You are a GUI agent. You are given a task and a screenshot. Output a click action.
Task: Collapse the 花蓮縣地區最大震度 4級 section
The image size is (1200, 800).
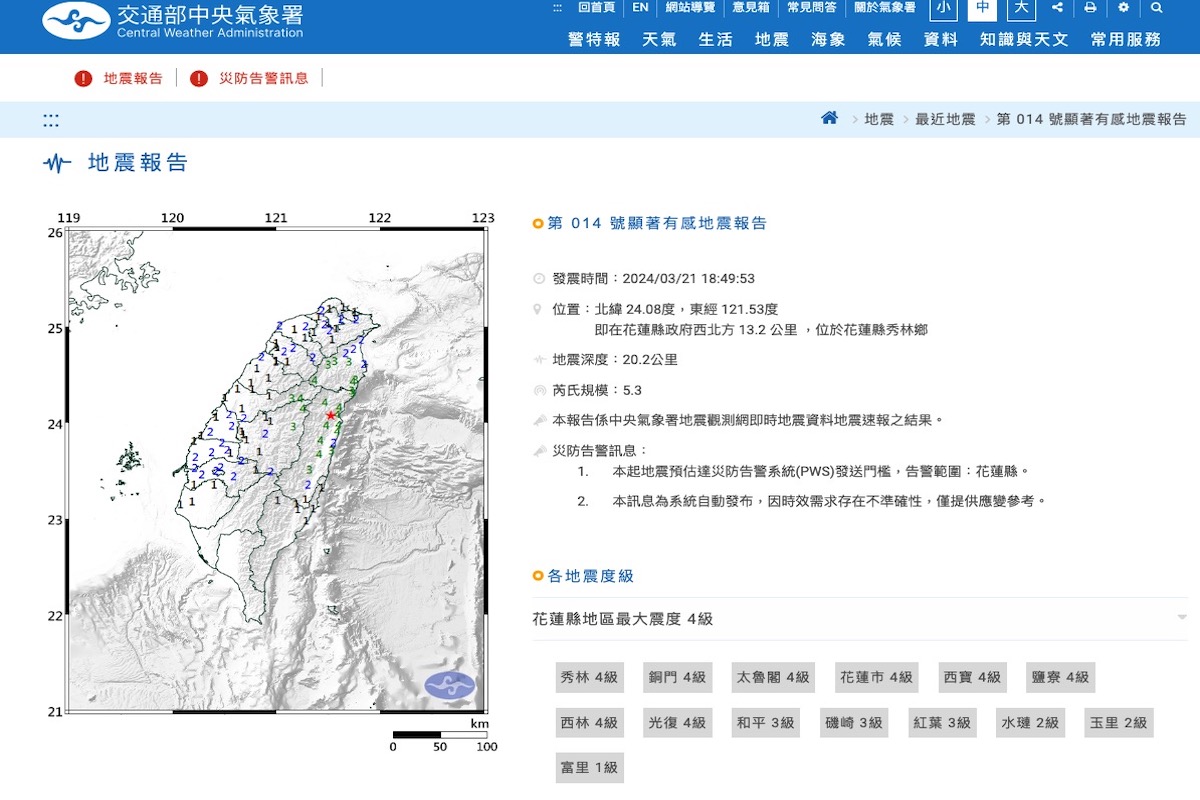point(1182,618)
